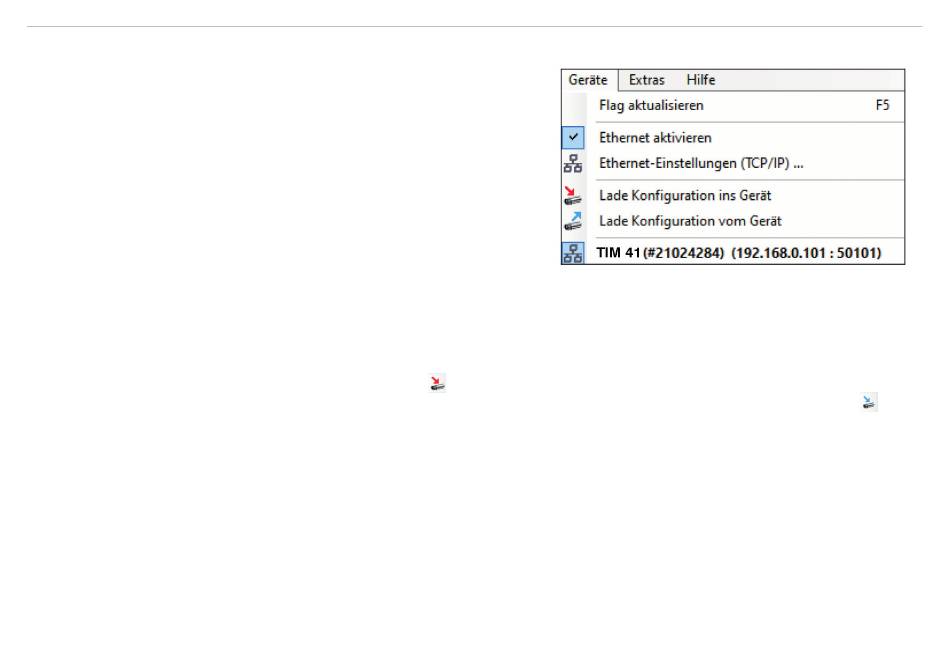Select device TIM 41 (#21024284) entry

(739, 253)
